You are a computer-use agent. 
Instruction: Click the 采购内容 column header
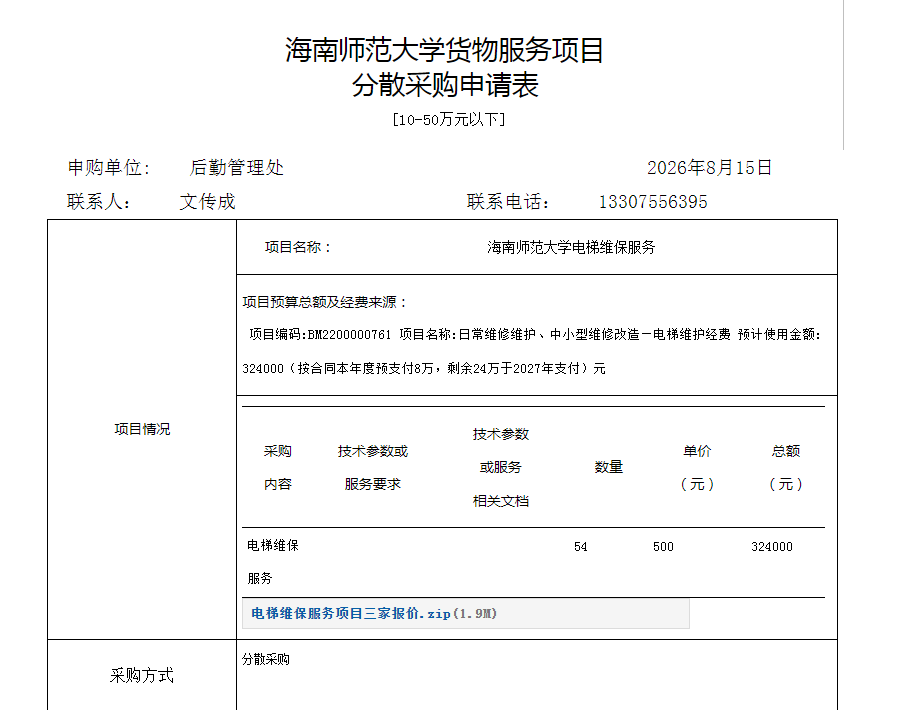[277, 467]
